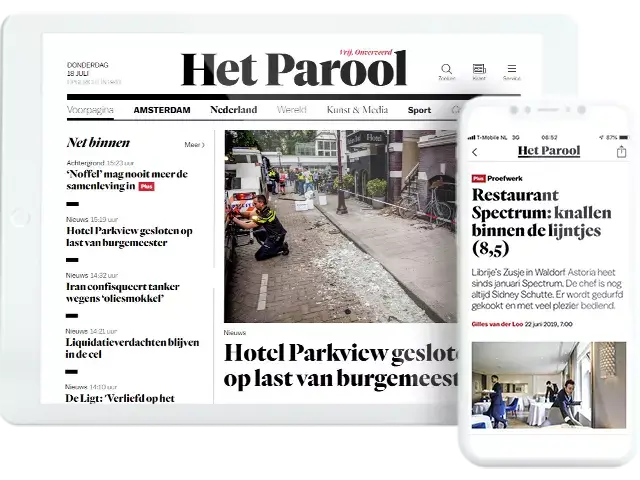
Task: Click the Plus badge beside the 'Noffel' headline
Action: click(x=147, y=187)
